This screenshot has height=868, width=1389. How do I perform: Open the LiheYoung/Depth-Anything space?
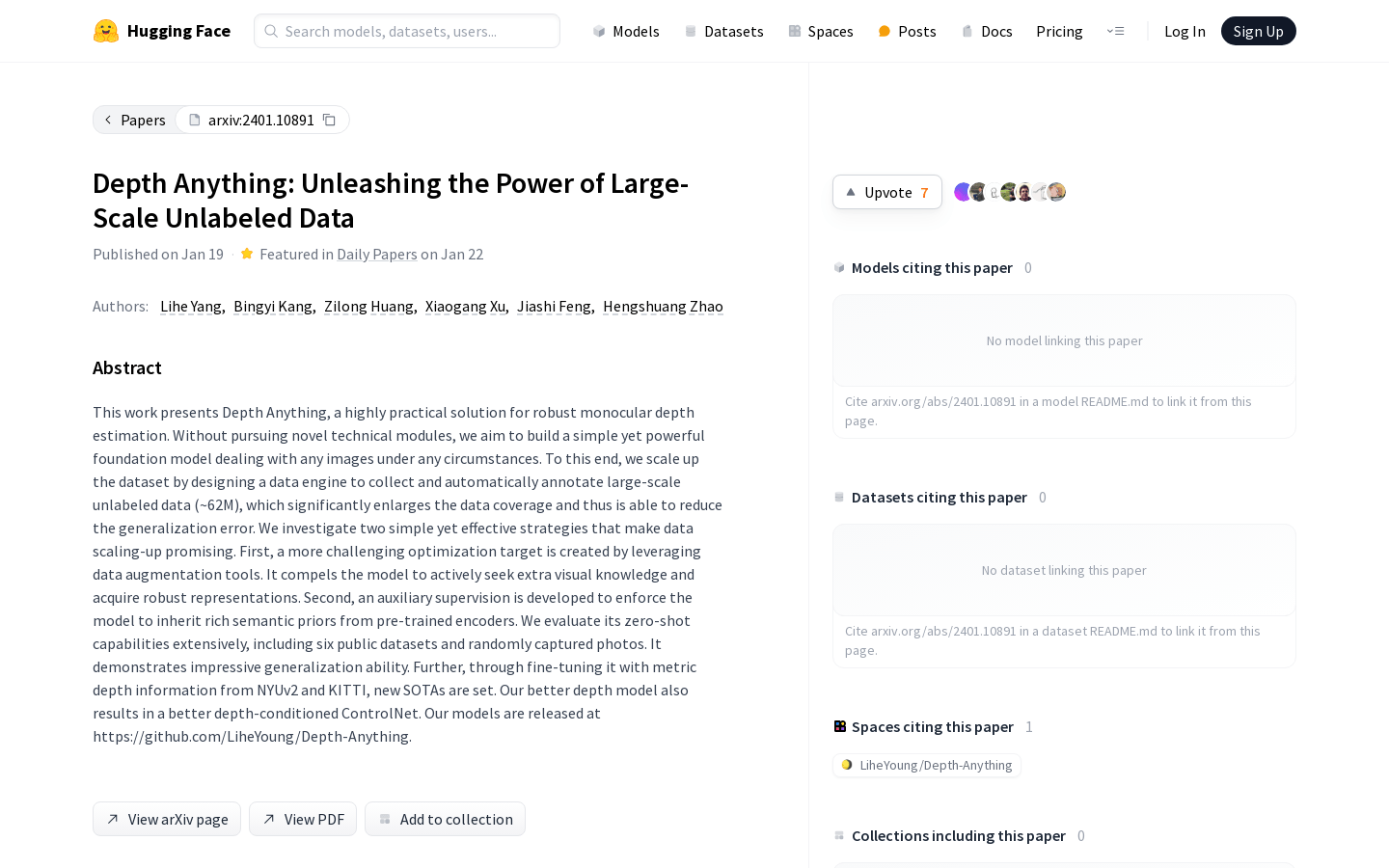pos(927,765)
